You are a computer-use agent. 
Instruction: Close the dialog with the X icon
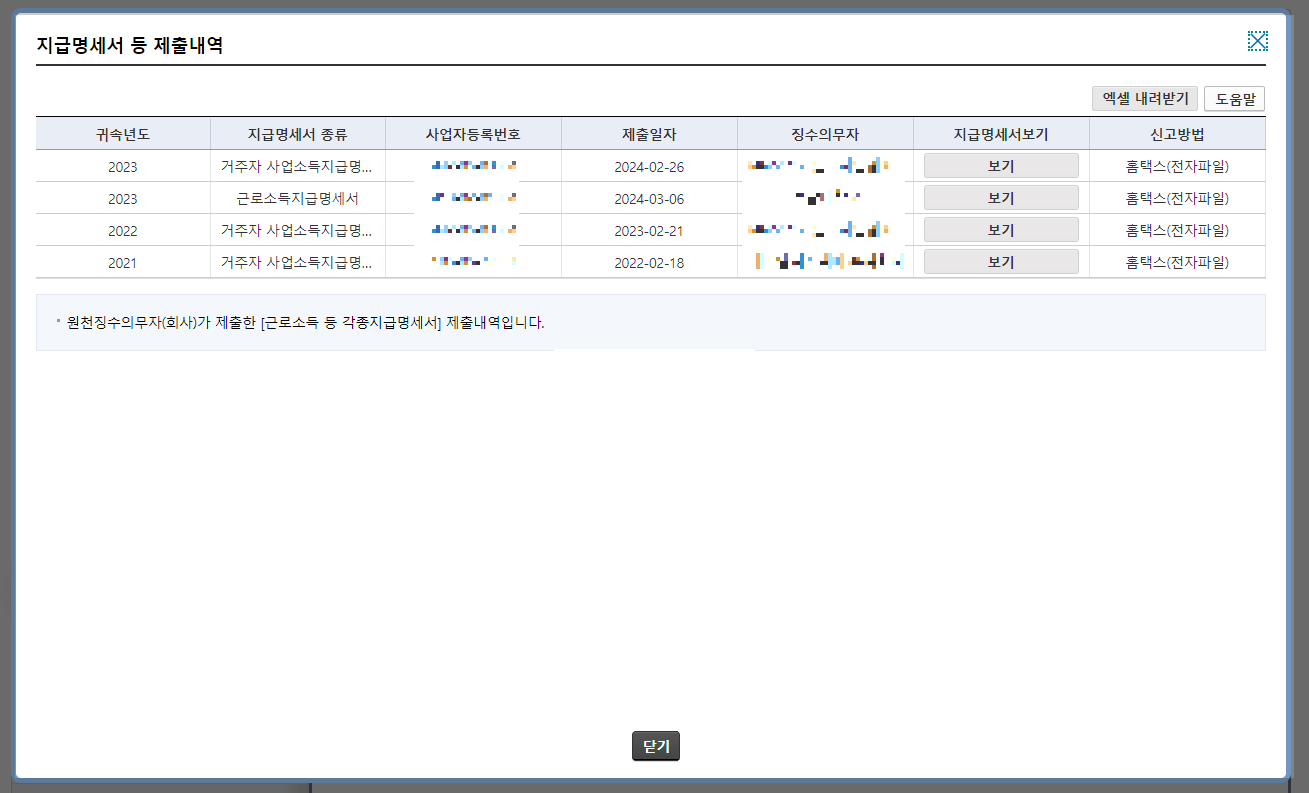coord(1257,41)
